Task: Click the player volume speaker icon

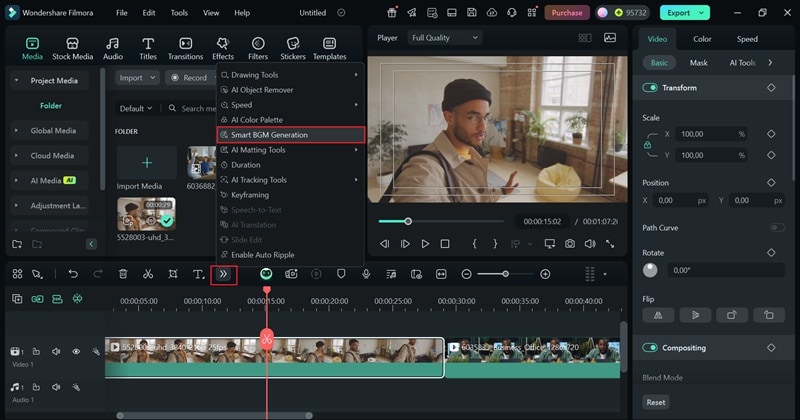Action: 590,244
